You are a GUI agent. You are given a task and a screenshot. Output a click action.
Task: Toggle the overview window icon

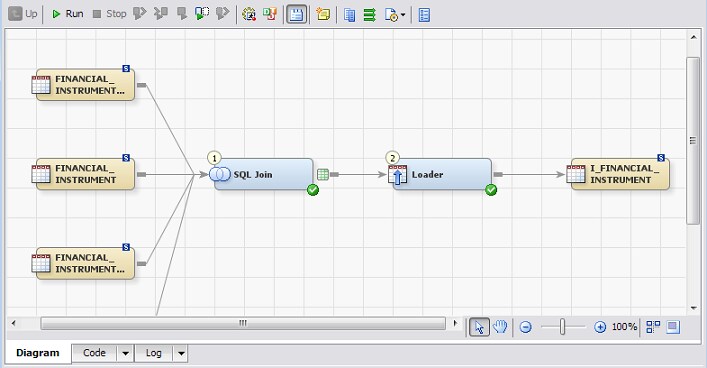point(673,327)
